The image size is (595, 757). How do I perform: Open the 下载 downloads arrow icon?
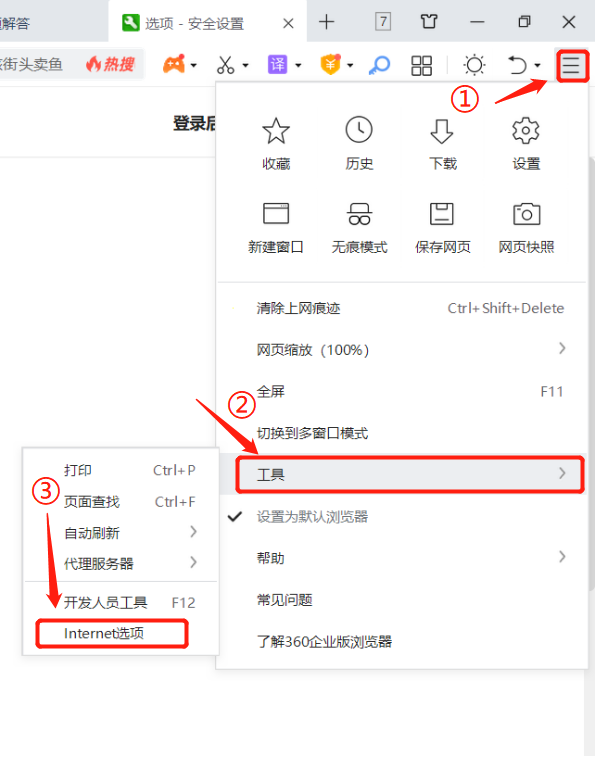tap(442, 131)
